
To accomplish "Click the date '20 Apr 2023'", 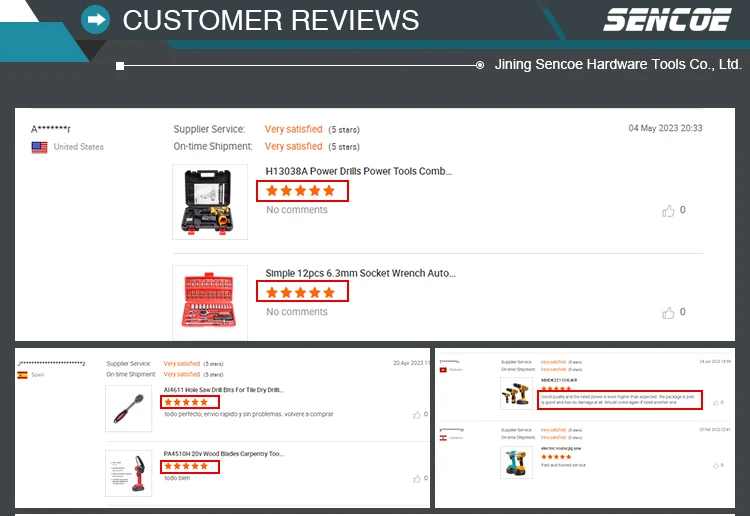I will [x=411, y=363].
